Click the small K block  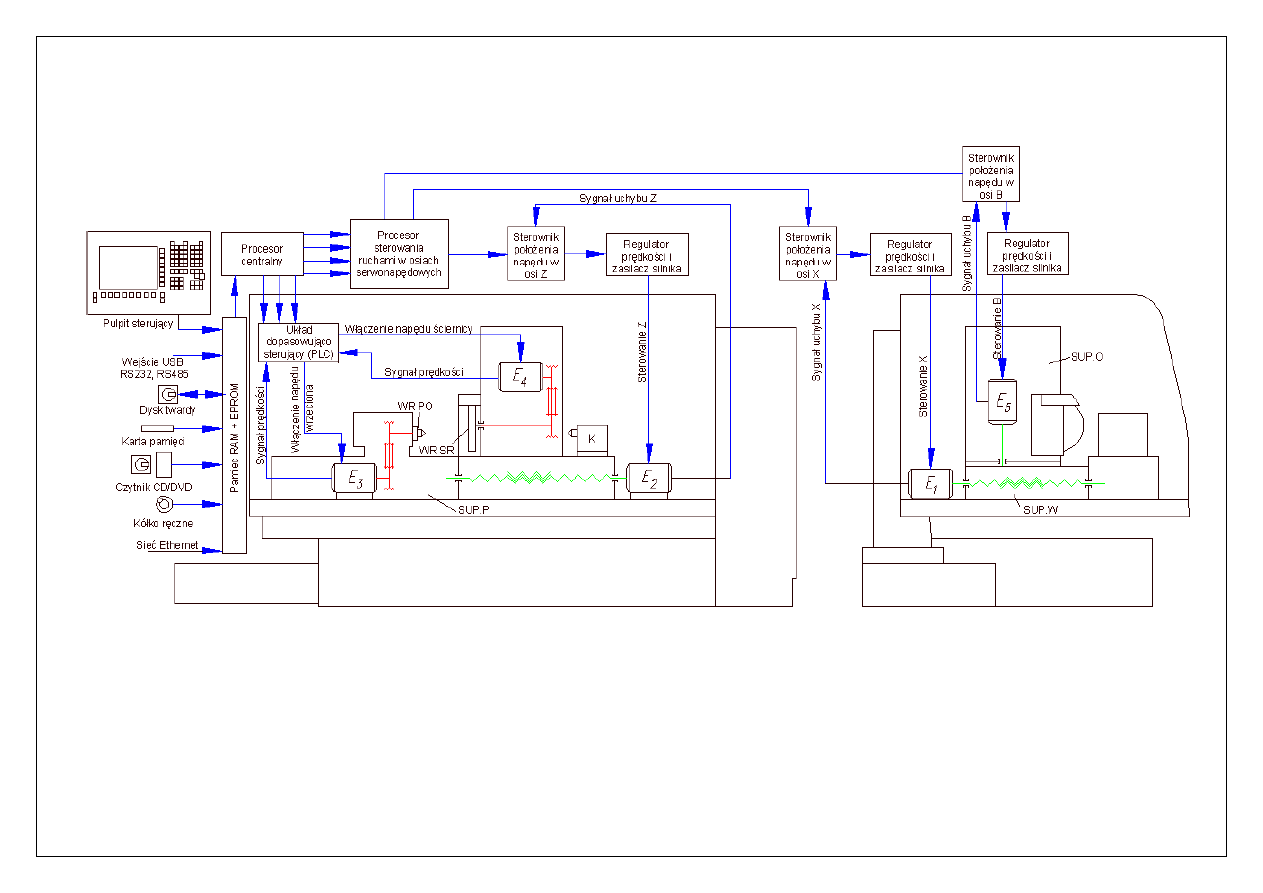[591, 438]
